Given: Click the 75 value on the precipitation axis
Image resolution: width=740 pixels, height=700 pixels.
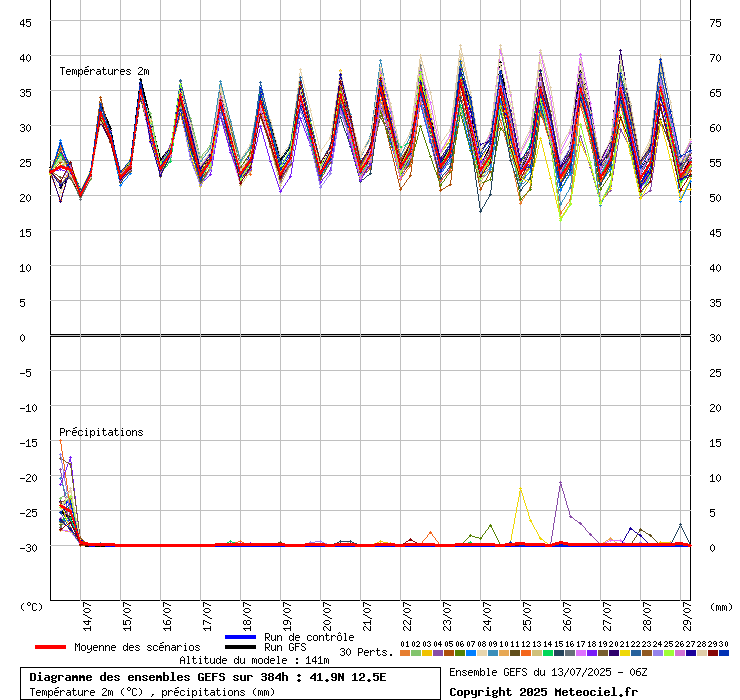Looking at the screenshot, I should coord(715,23).
